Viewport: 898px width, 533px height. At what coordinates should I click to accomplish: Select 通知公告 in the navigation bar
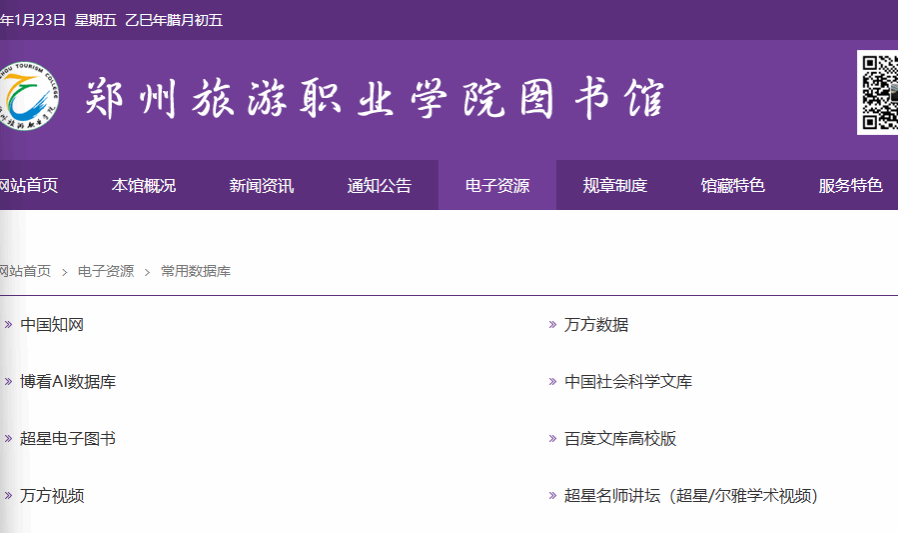point(379,185)
